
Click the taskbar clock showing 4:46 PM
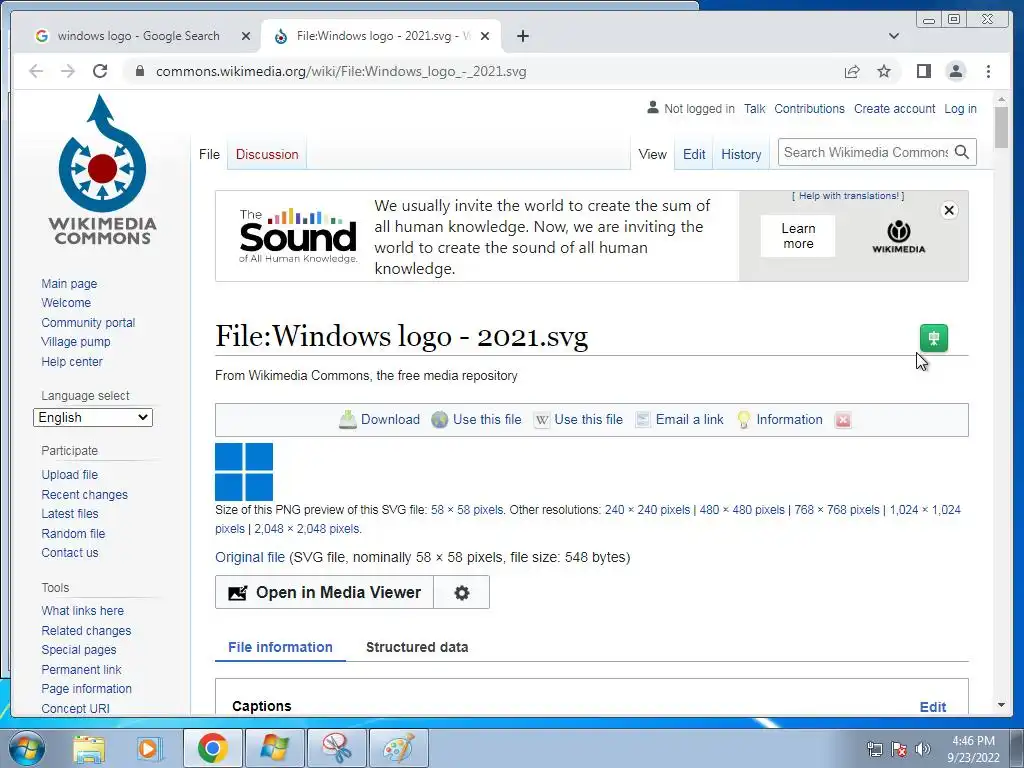[x=973, y=749]
